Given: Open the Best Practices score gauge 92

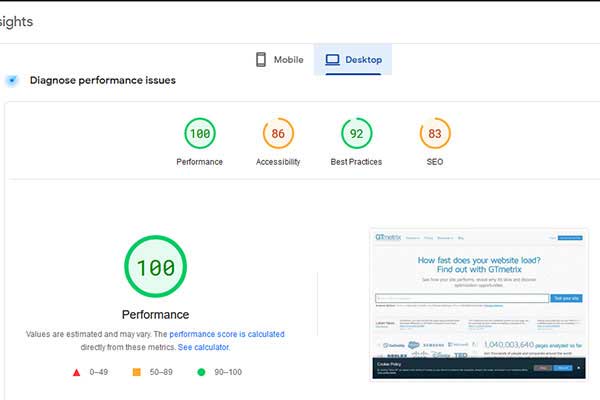Looking at the screenshot, I should click(x=356, y=133).
